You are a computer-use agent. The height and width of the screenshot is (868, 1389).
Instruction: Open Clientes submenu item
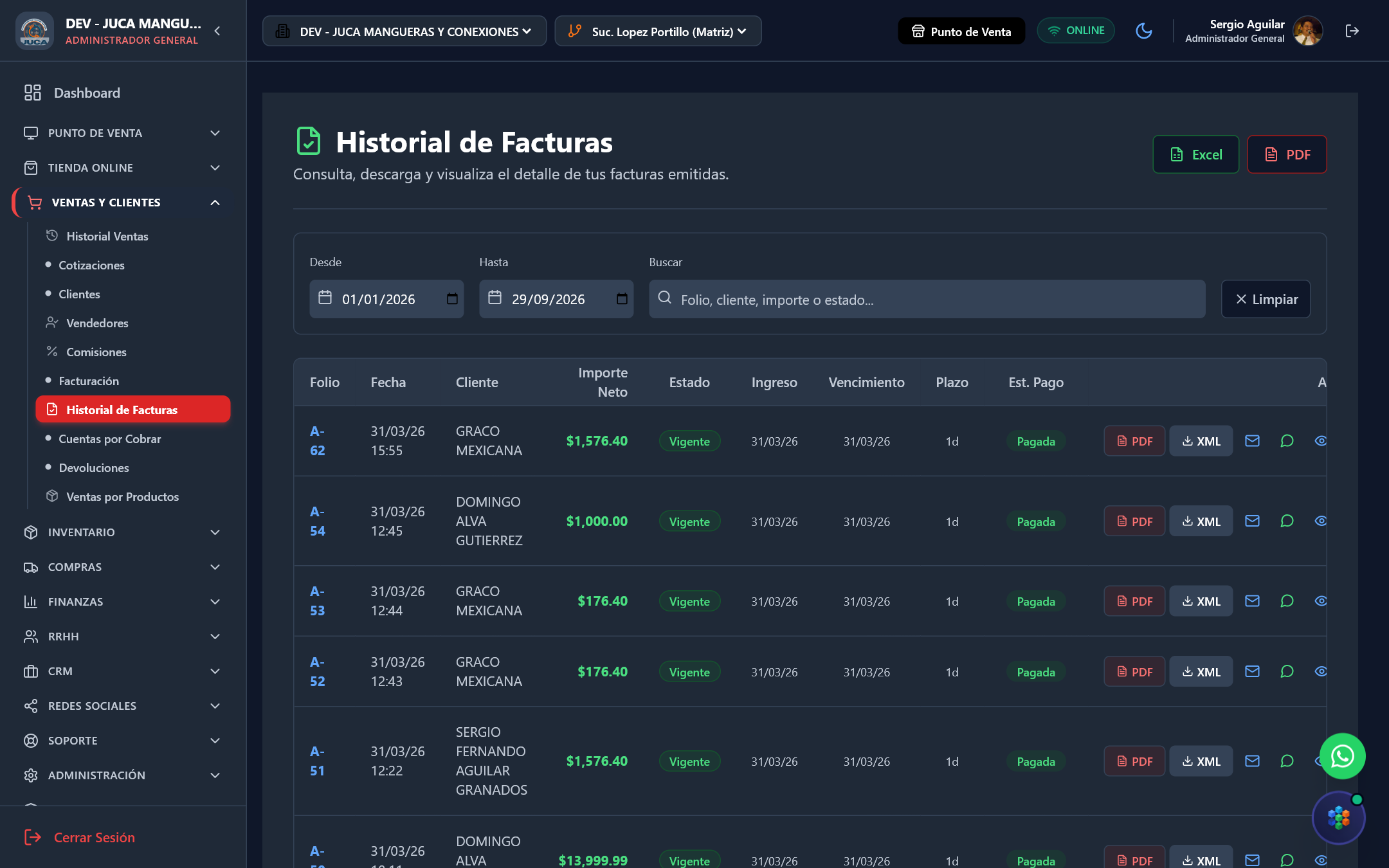pos(133,294)
